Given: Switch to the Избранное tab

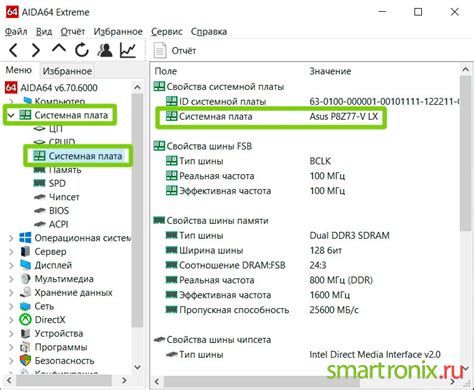Looking at the screenshot, I should point(67,71).
